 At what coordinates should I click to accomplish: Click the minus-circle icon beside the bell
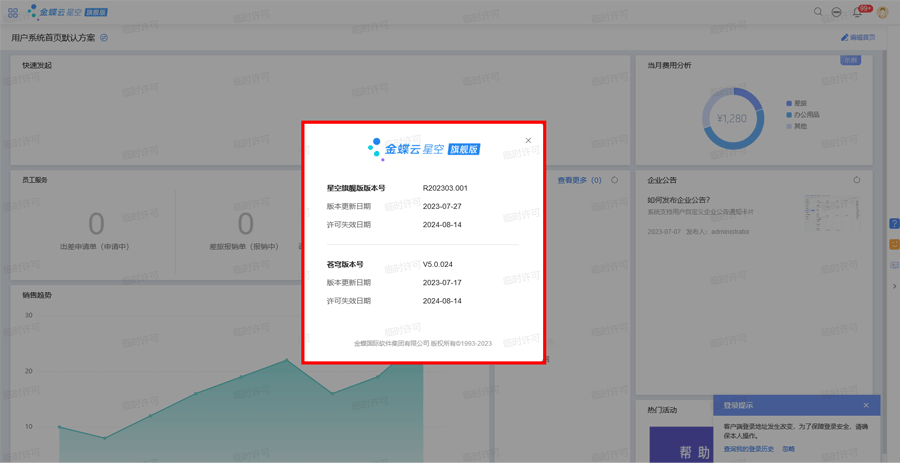point(836,12)
